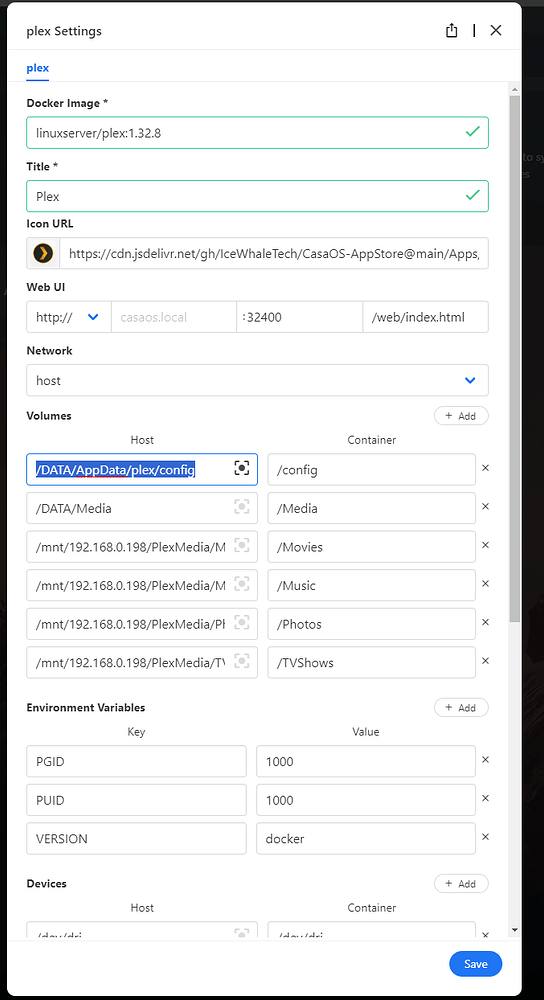
Task: Open folder picker for /DATA/Media host path
Action: (x=242, y=507)
